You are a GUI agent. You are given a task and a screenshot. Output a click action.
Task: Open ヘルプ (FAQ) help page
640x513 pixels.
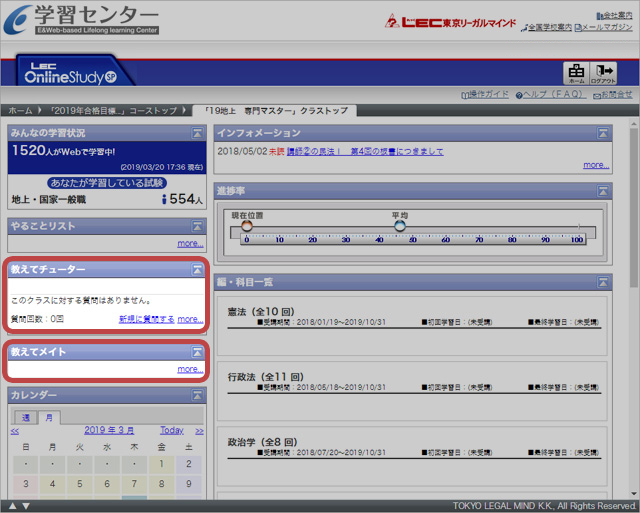pos(553,95)
